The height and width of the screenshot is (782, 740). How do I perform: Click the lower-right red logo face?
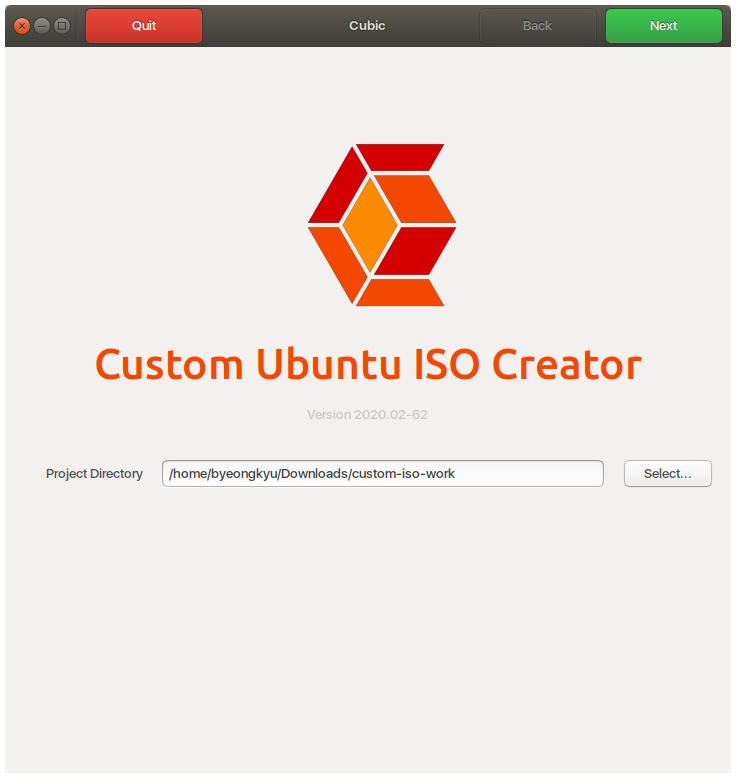click(x=420, y=249)
